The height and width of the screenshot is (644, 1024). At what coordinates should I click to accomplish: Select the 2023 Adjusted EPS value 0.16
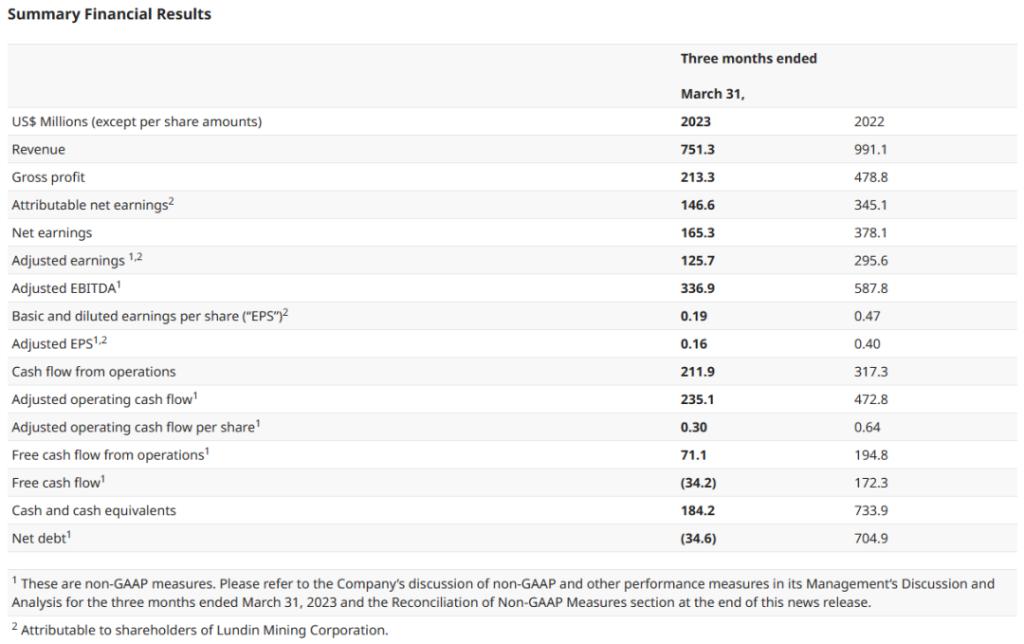[x=694, y=344]
